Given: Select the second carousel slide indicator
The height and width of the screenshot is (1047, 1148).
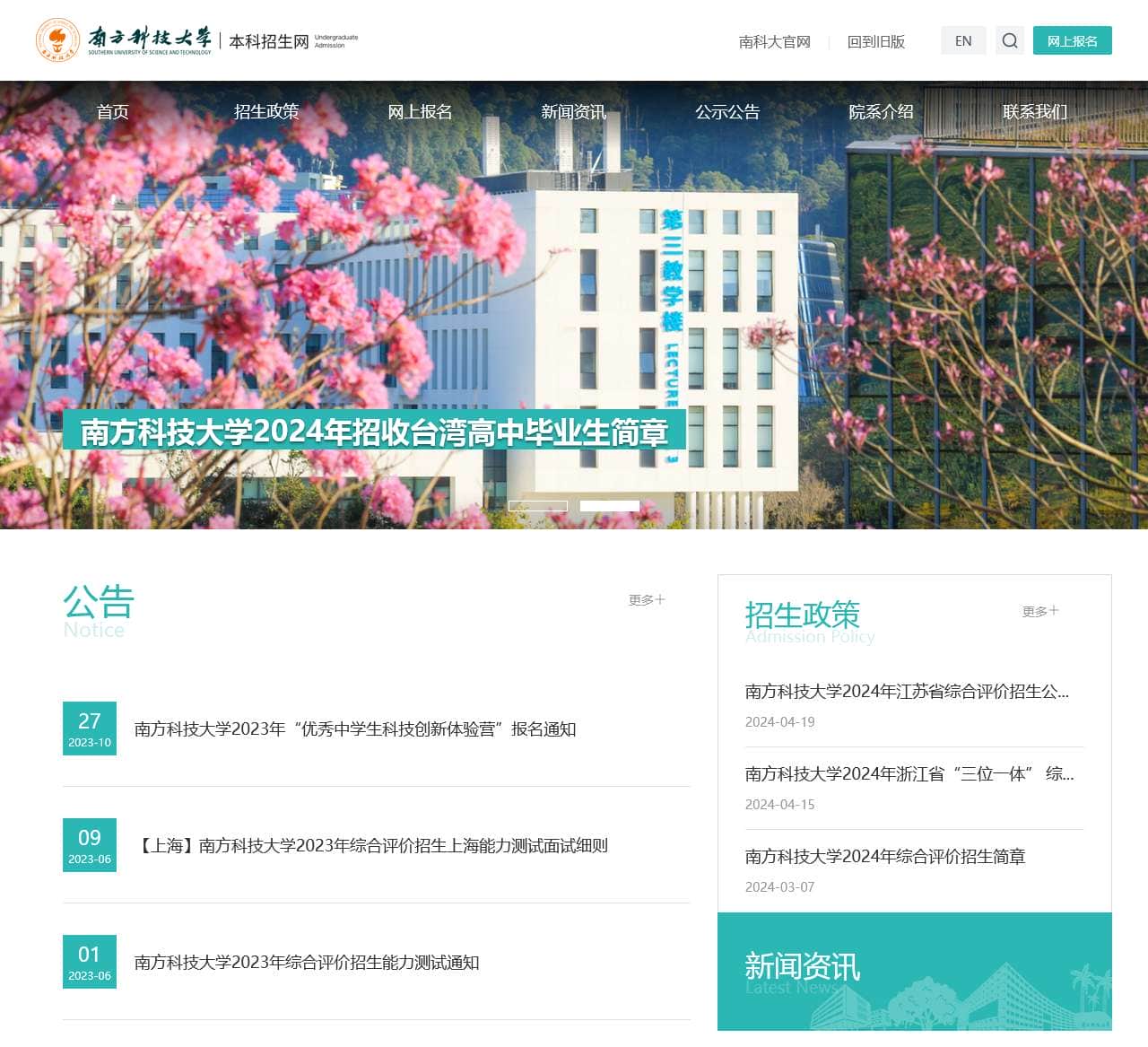Looking at the screenshot, I should coord(608,505).
